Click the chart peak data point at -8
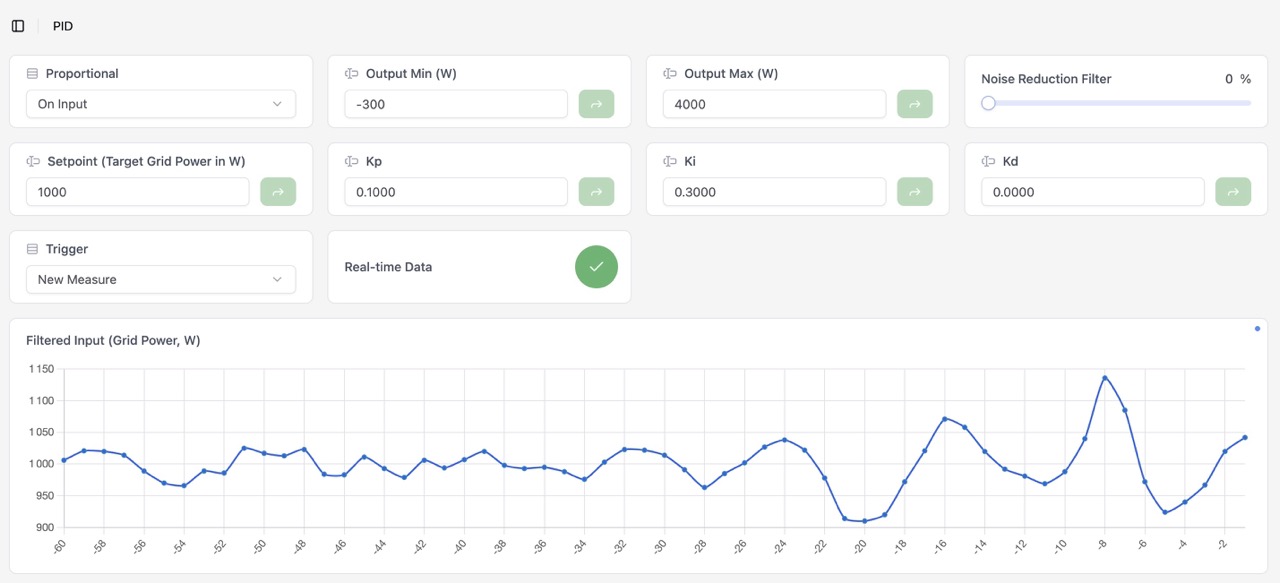Screen dimensions: 1280x583 coord(1105,378)
